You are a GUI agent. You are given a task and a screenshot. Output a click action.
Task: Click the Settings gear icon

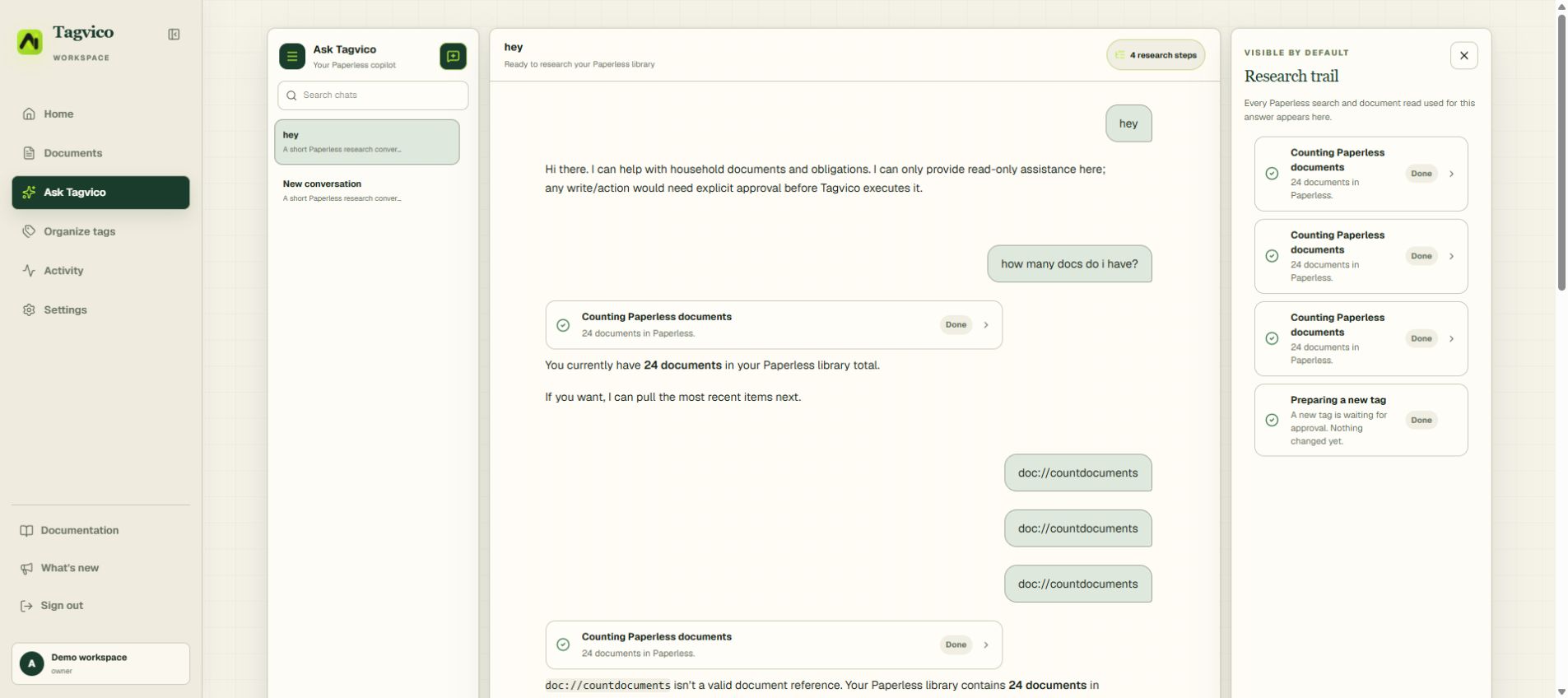[29, 309]
